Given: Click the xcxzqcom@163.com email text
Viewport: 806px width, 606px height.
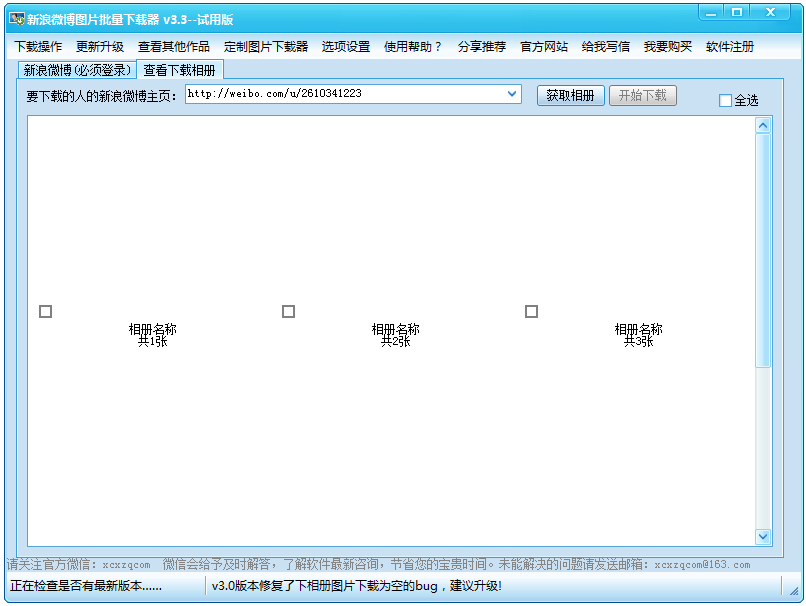Looking at the screenshot, I should [x=702, y=565].
